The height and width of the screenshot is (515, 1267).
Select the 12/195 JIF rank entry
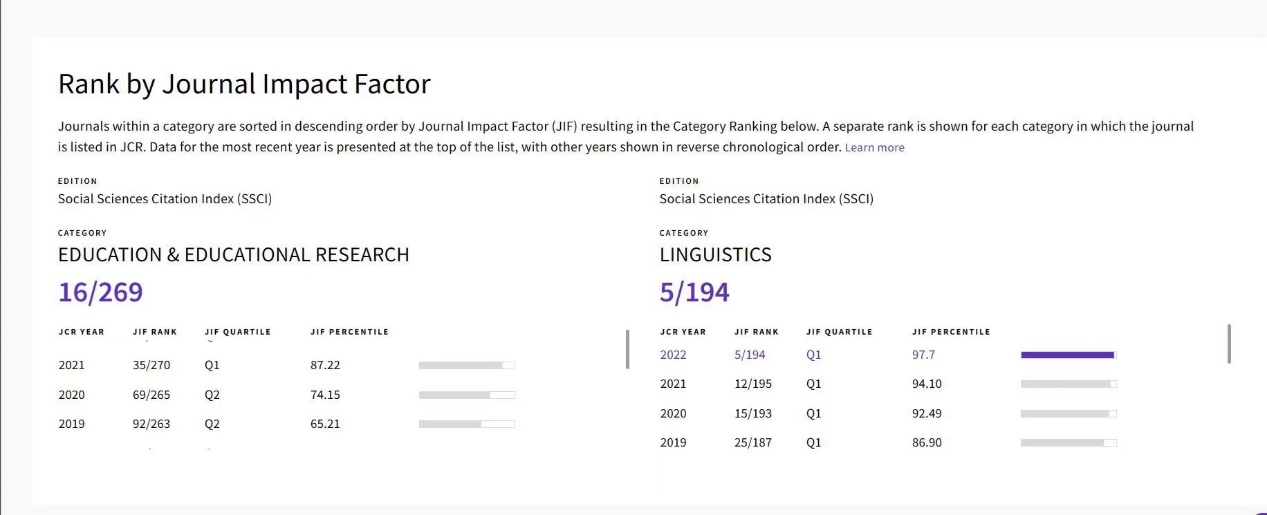[x=752, y=384]
